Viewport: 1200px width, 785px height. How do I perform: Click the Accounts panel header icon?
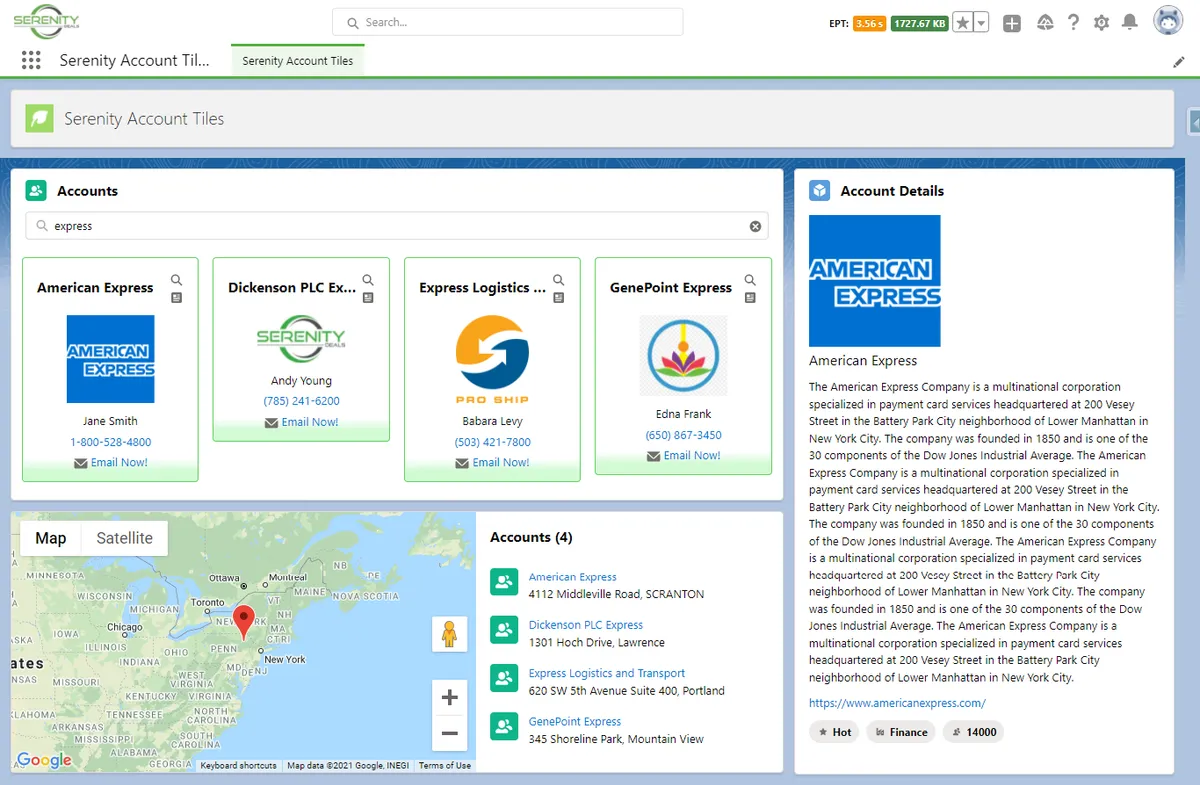click(x=36, y=190)
